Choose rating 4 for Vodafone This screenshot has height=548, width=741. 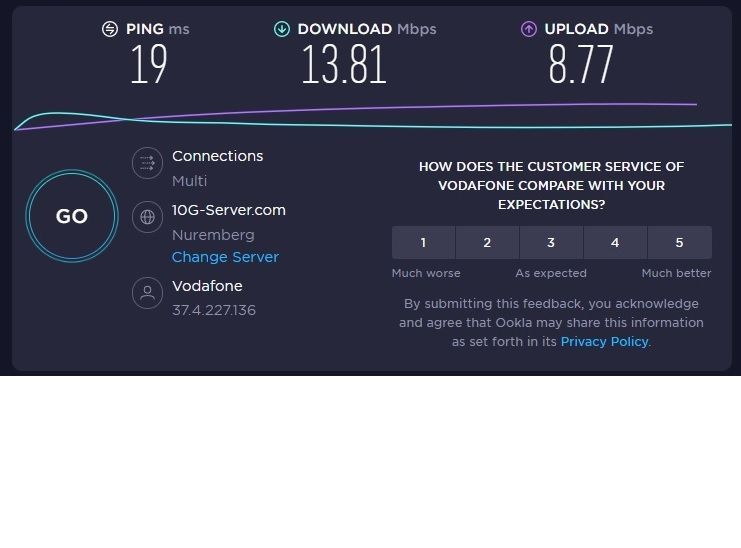615,242
